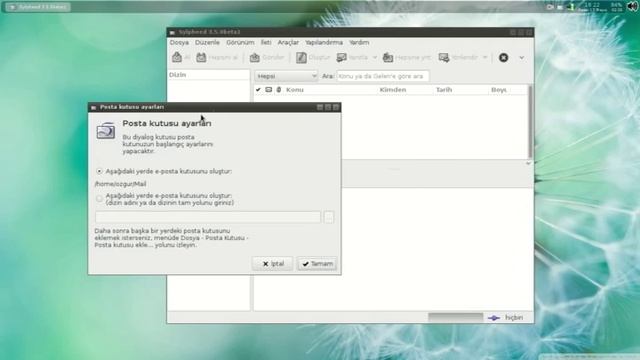This screenshot has width=640, height=360.
Task: Click the Al get mail icon
Action: tap(177, 58)
